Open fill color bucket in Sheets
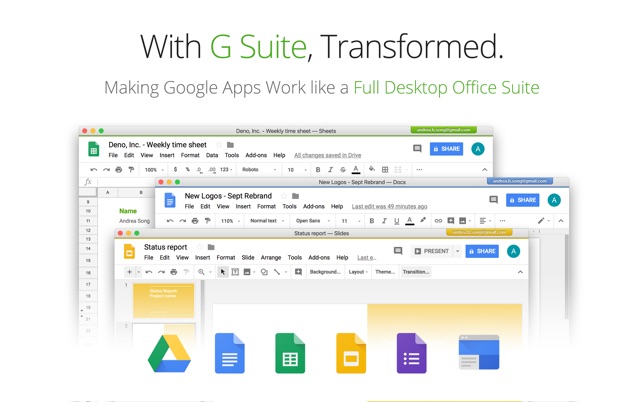This screenshot has height=402, width=643. 372,169
